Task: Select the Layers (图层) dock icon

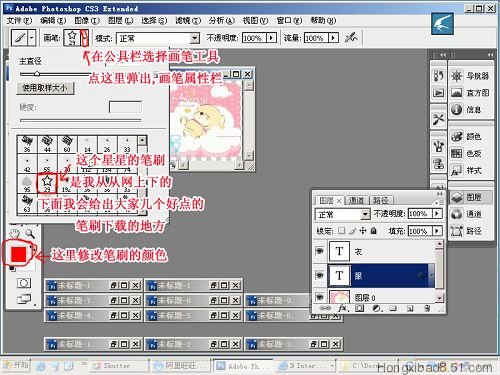Action: click(x=456, y=197)
